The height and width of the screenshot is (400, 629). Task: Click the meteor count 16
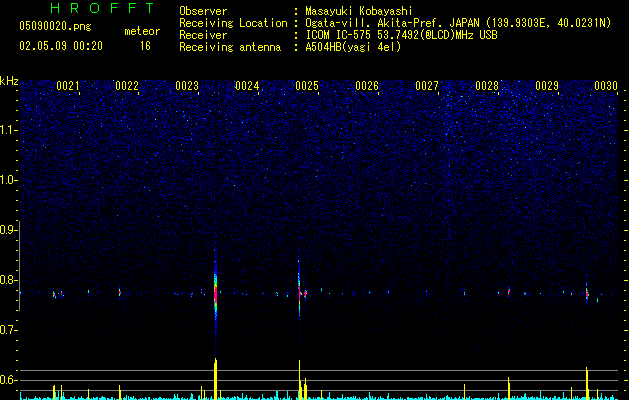145,46
